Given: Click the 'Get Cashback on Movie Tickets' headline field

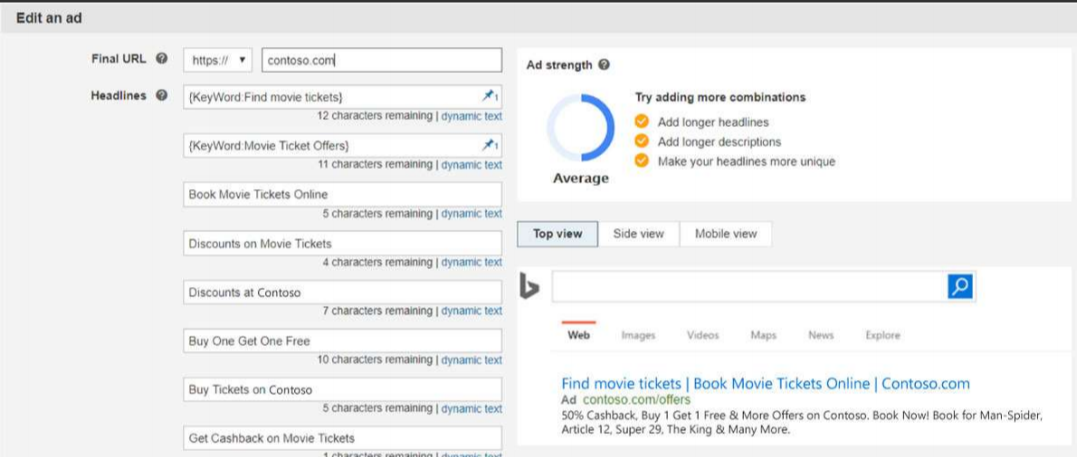Looking at the screenshot, I should click(x=343, y=438).
